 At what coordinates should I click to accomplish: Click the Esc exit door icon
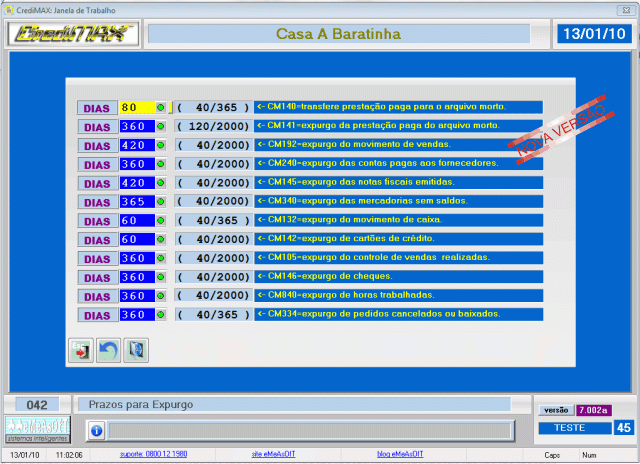click(79, 350)
